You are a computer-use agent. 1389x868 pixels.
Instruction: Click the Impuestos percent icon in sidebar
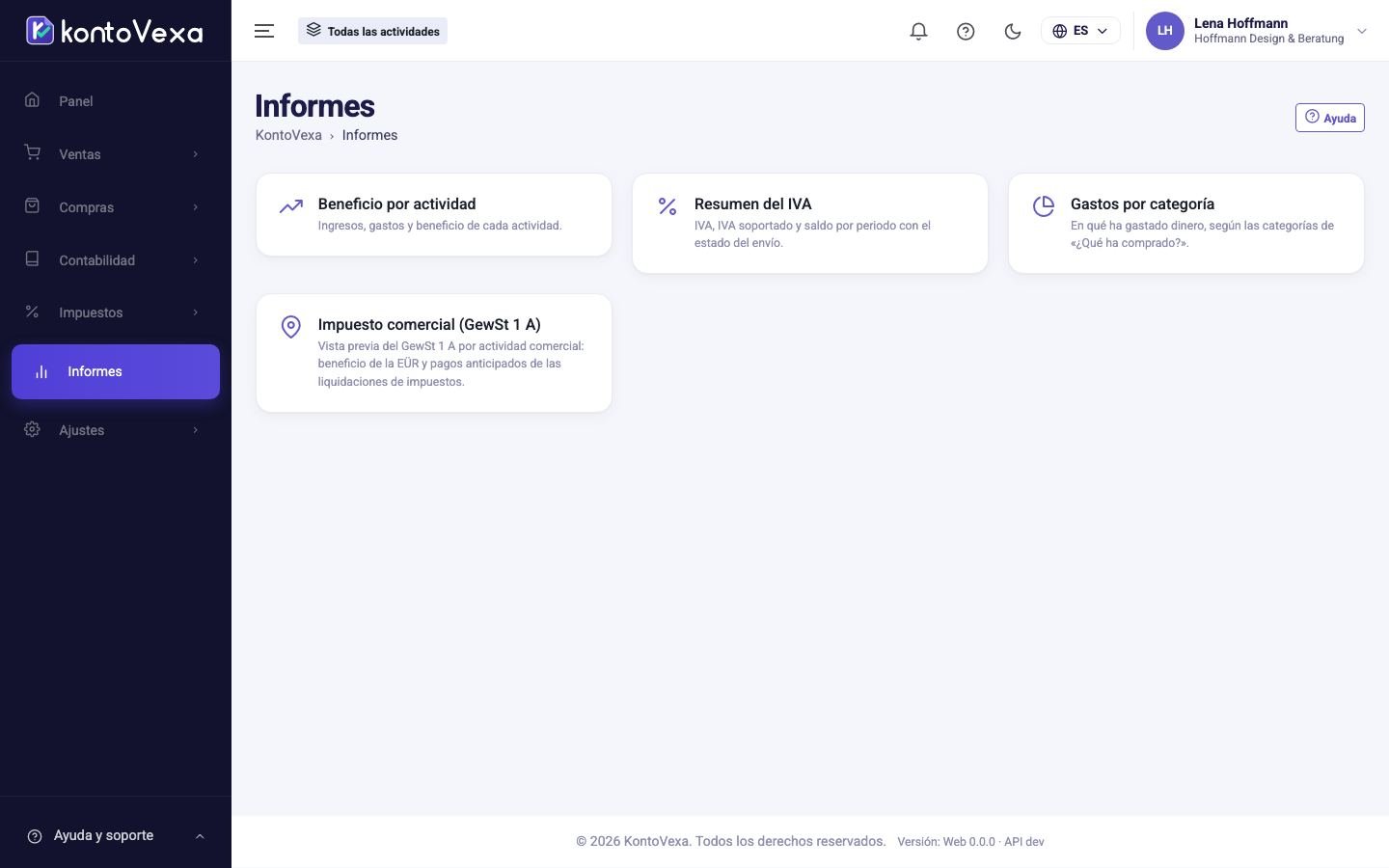[32, 312]
